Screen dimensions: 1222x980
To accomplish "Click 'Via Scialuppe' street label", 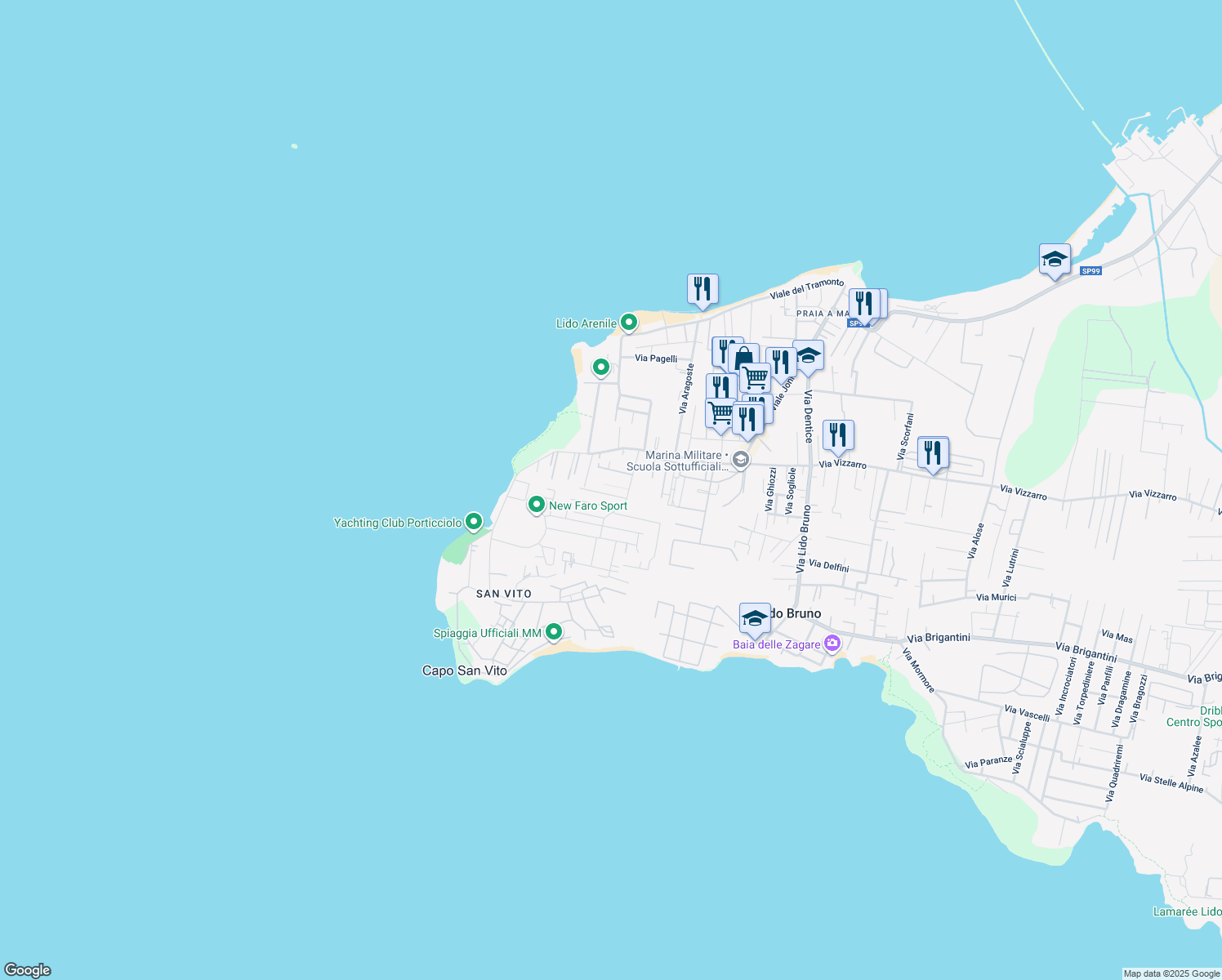I will (1022, 748).
